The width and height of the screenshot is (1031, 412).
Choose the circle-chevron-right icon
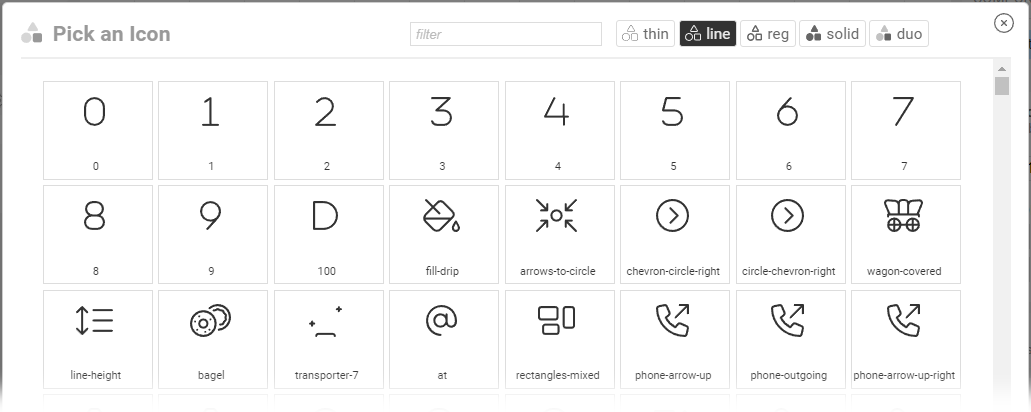click(790, 235)
